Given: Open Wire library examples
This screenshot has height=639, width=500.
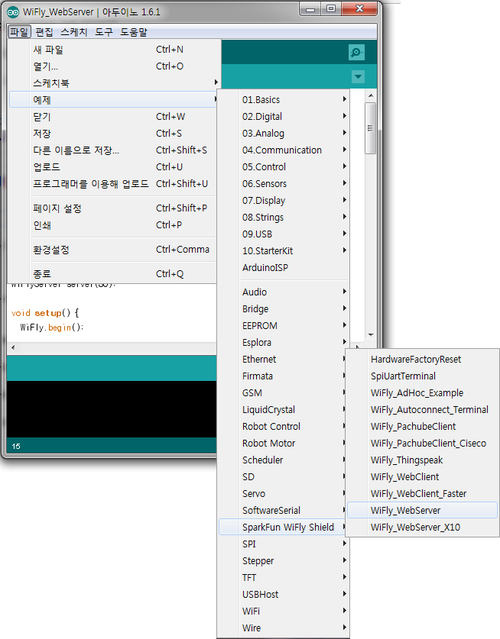Looking at the screenshot, I should coord(284,628).
